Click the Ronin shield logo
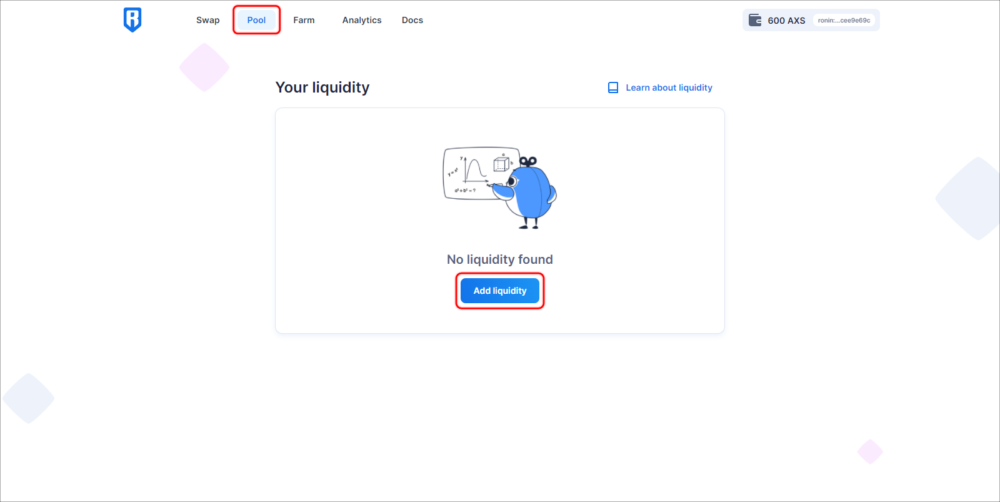The image size is (1000, 502). tap(132, 20)
